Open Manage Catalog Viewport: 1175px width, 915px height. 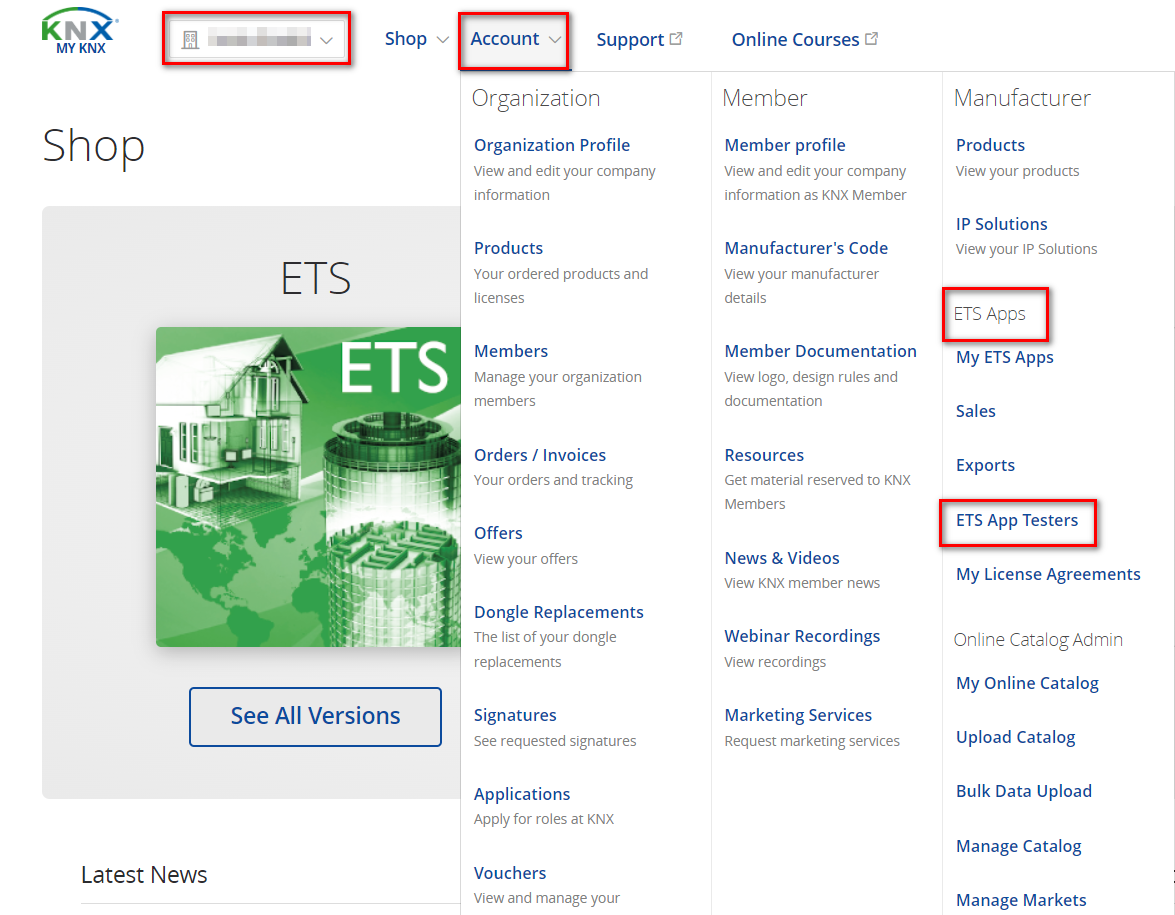click(1018, 846)
